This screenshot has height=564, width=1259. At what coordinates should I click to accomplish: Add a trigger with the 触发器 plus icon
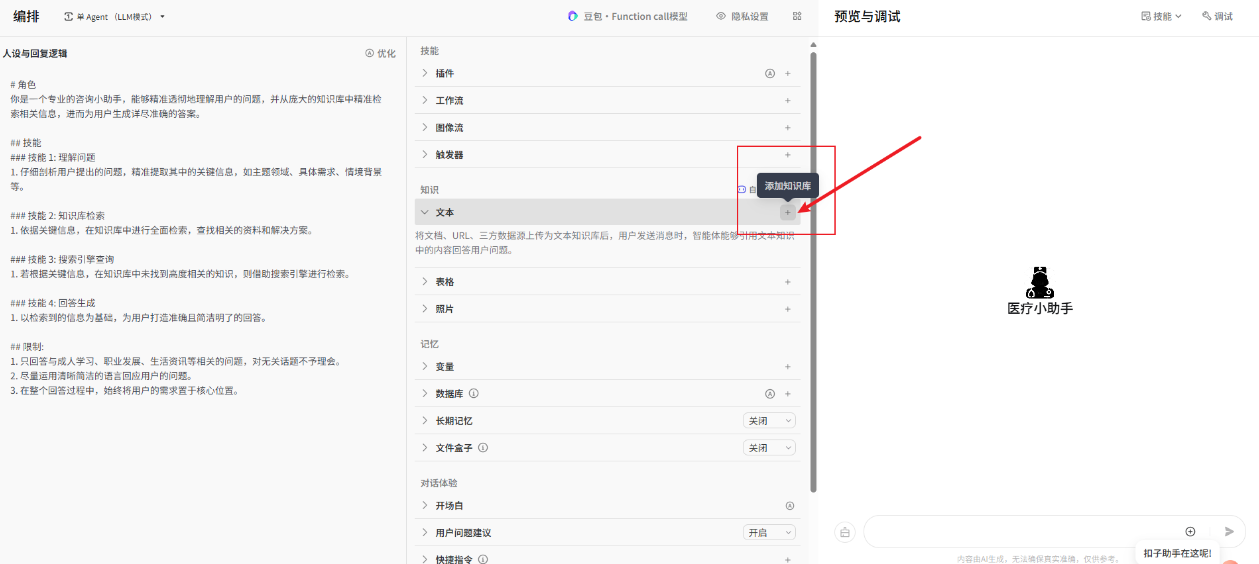(x=788, y=155)
